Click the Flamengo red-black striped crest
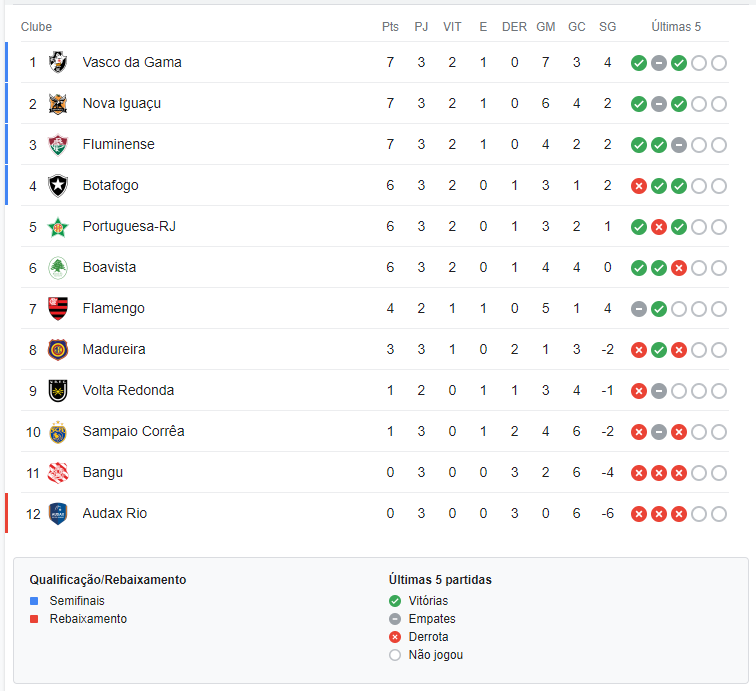 click(x=58, y=309)
